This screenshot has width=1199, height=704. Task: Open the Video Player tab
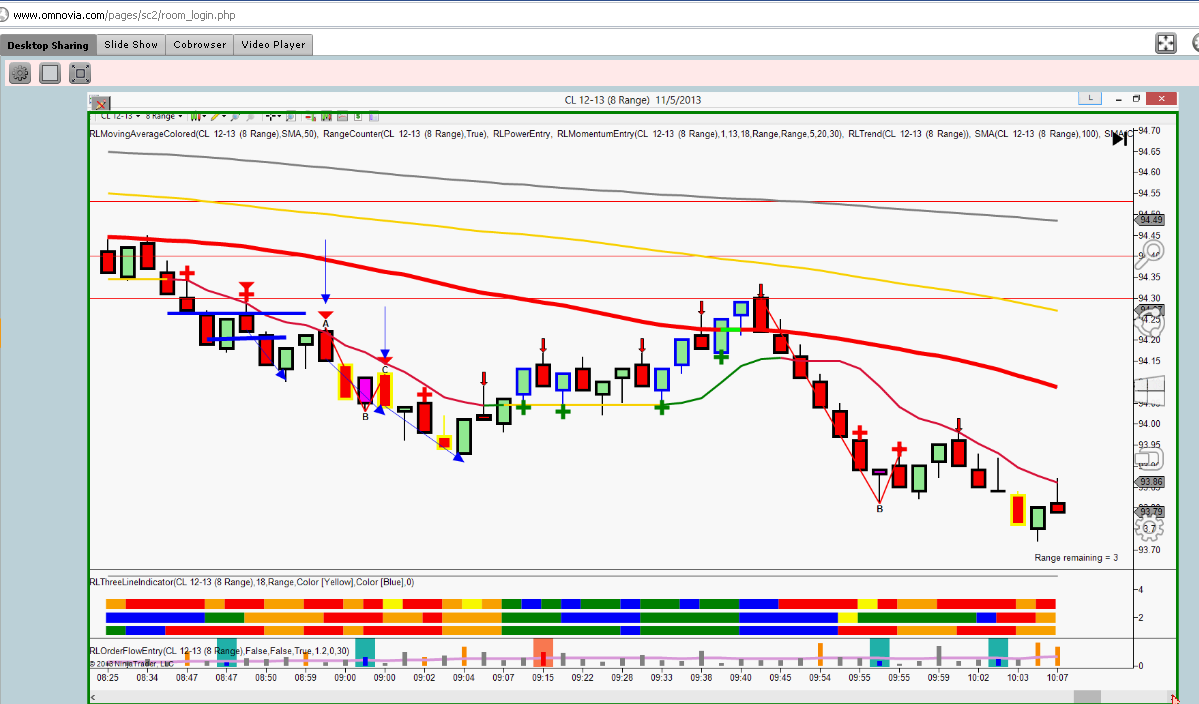273,45
